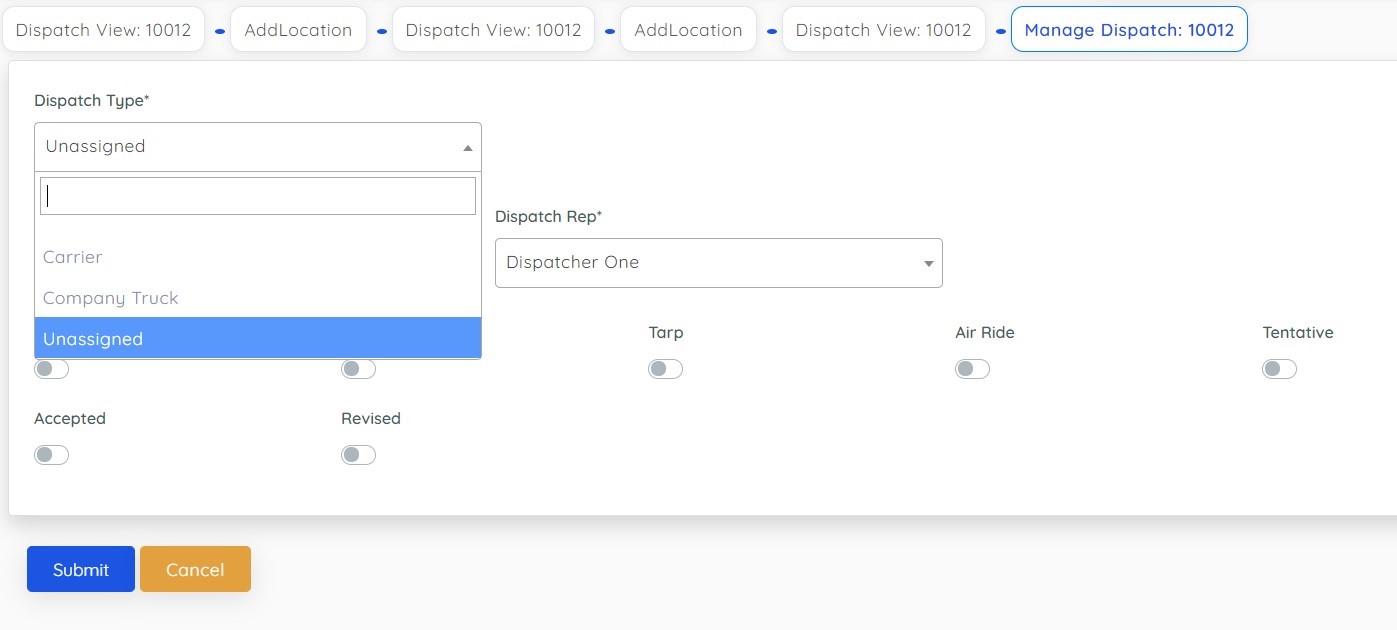Click the dropdown search text field
The height and width of the screenshot is (630, 1397).
click(258, 196)
